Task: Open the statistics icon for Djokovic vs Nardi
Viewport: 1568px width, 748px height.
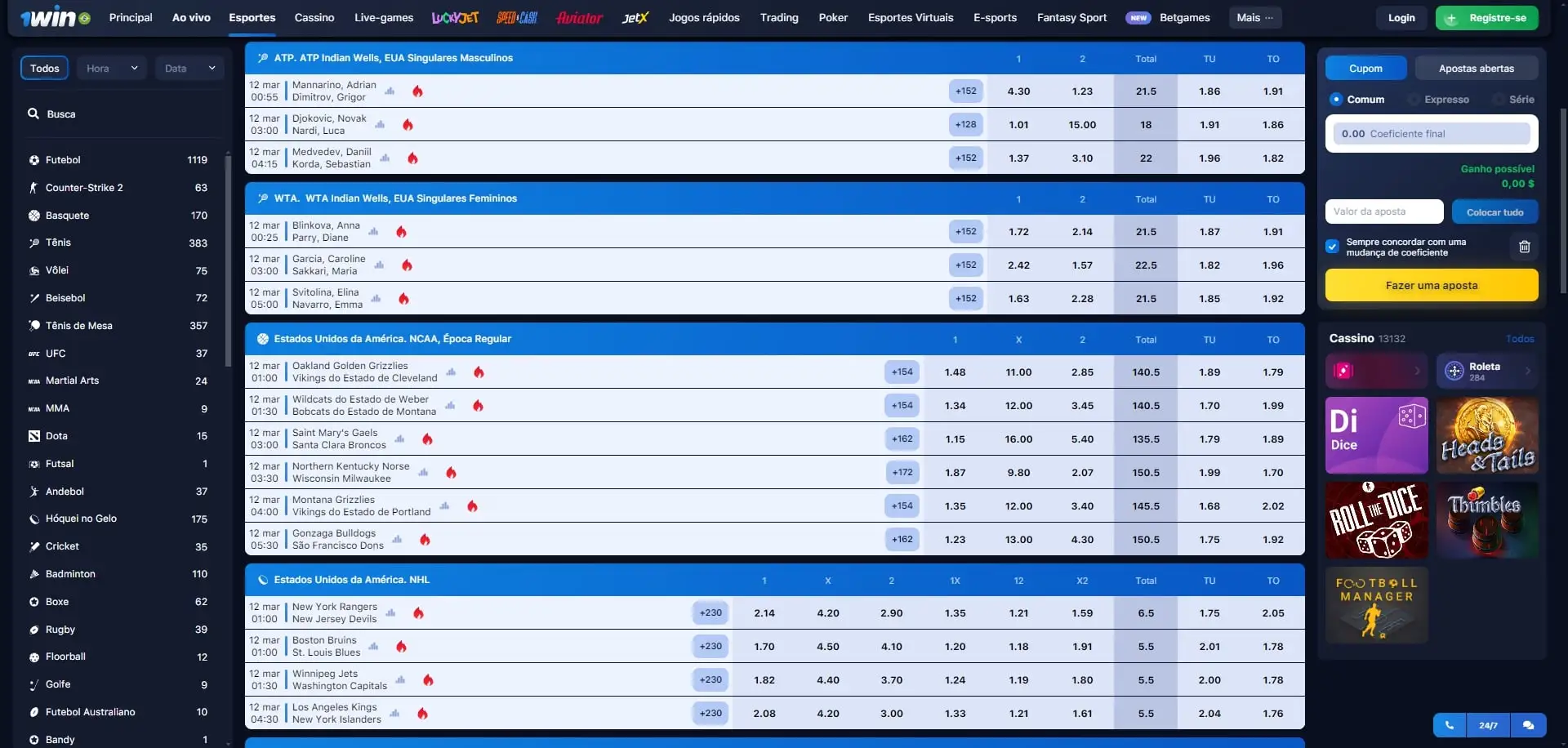Action: click(x=380, y=125)
